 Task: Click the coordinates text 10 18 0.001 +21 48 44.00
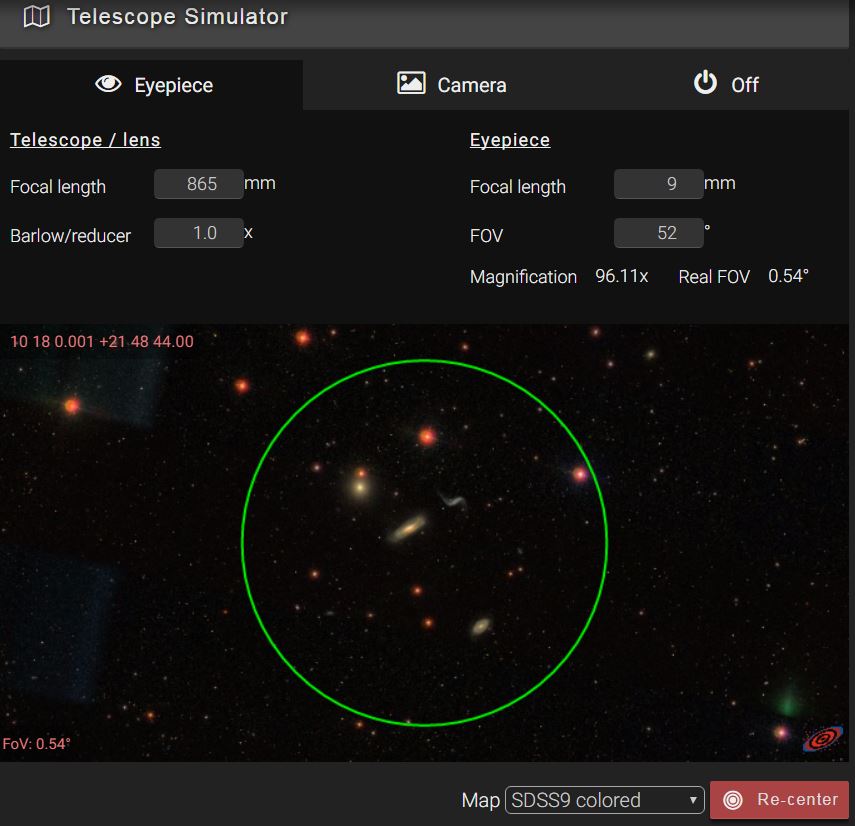(102, 341)
